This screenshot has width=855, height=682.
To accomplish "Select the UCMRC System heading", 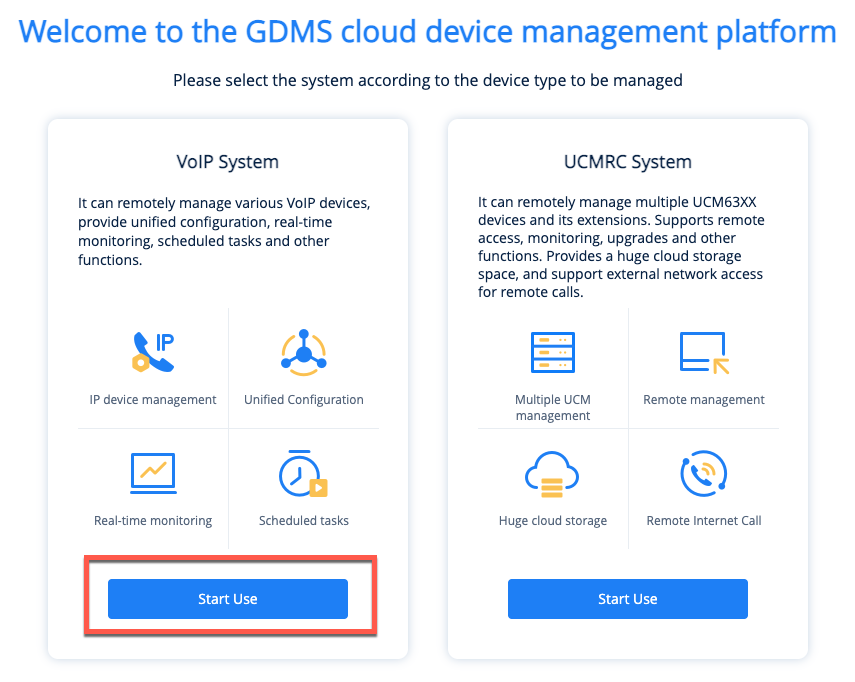I will click(x=628, y=162).
